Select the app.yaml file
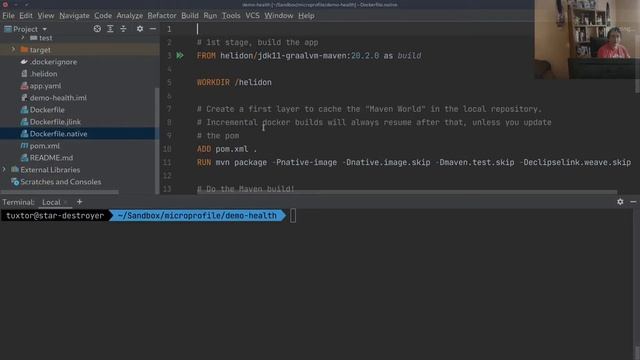Viewport: 640px width, 360px height. (45, 86)
